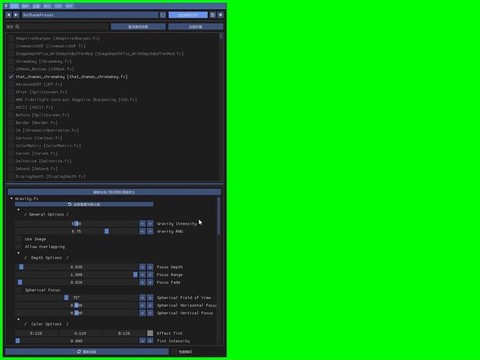
Task: Enable the Allow Overlapping checkbox
Action: [18, 247]
